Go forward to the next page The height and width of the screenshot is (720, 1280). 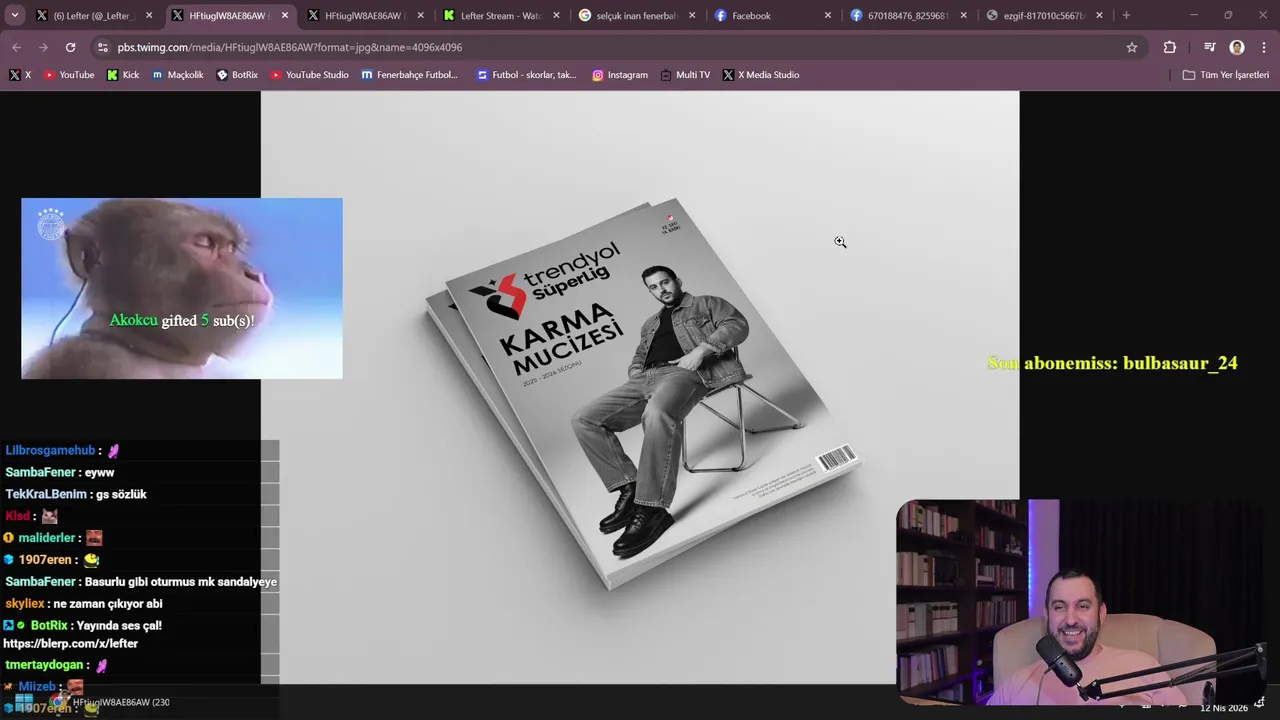tap(43, 47)
